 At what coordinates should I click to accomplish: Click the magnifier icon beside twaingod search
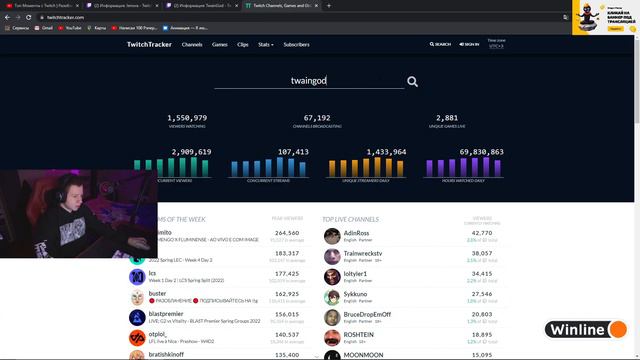[x=412, y=82]
